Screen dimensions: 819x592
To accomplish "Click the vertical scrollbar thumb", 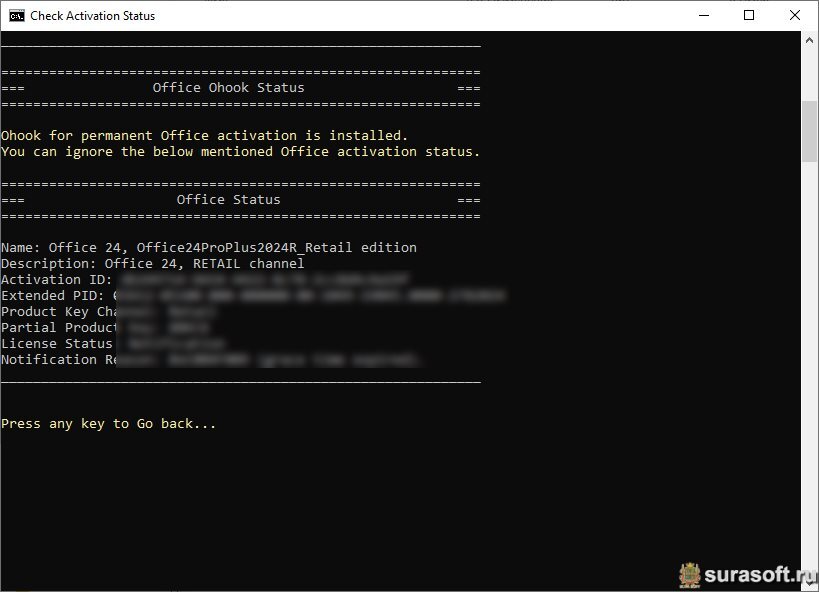I will pyautogui.click(x=809, y=131).
